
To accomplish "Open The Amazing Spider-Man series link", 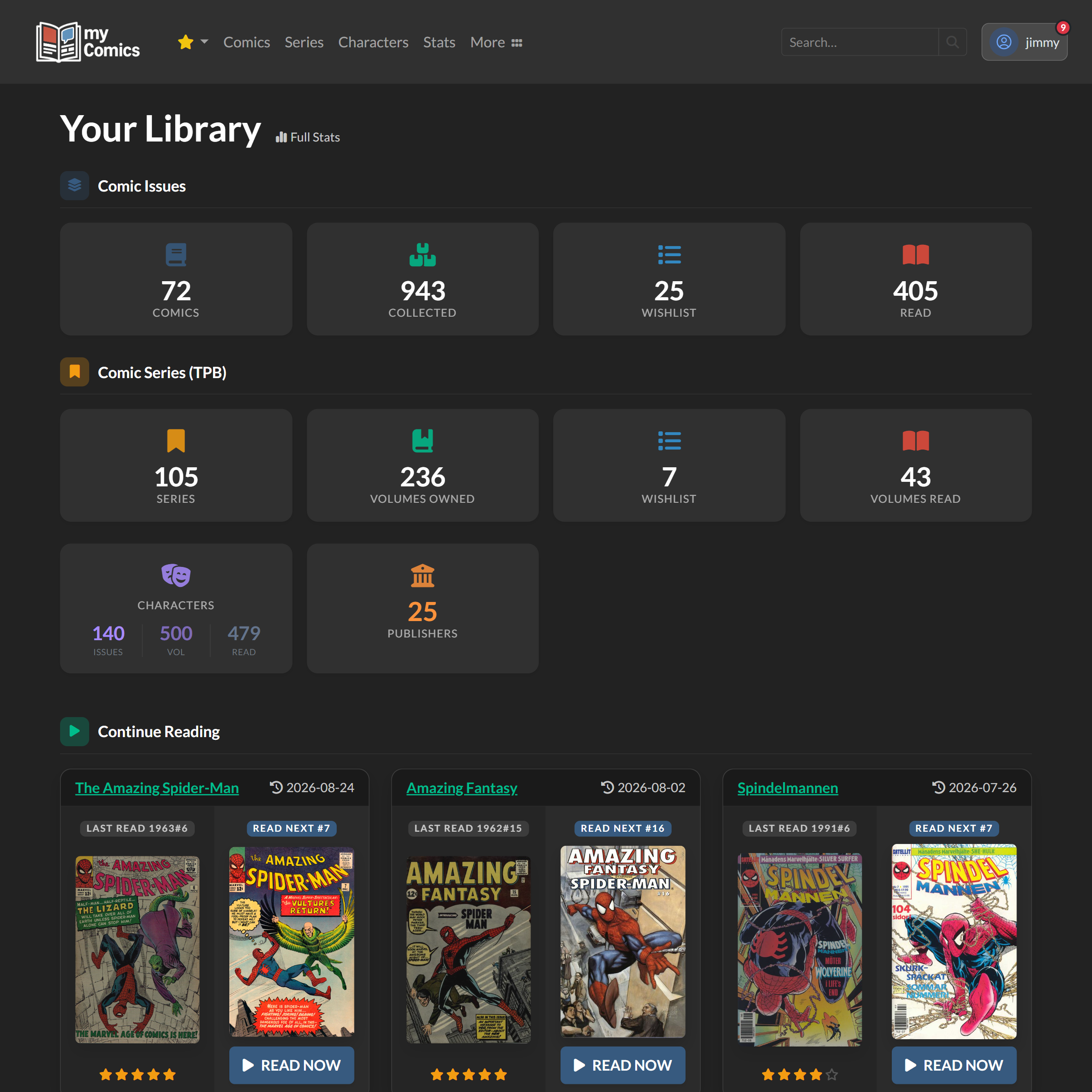I will point(157,787).
